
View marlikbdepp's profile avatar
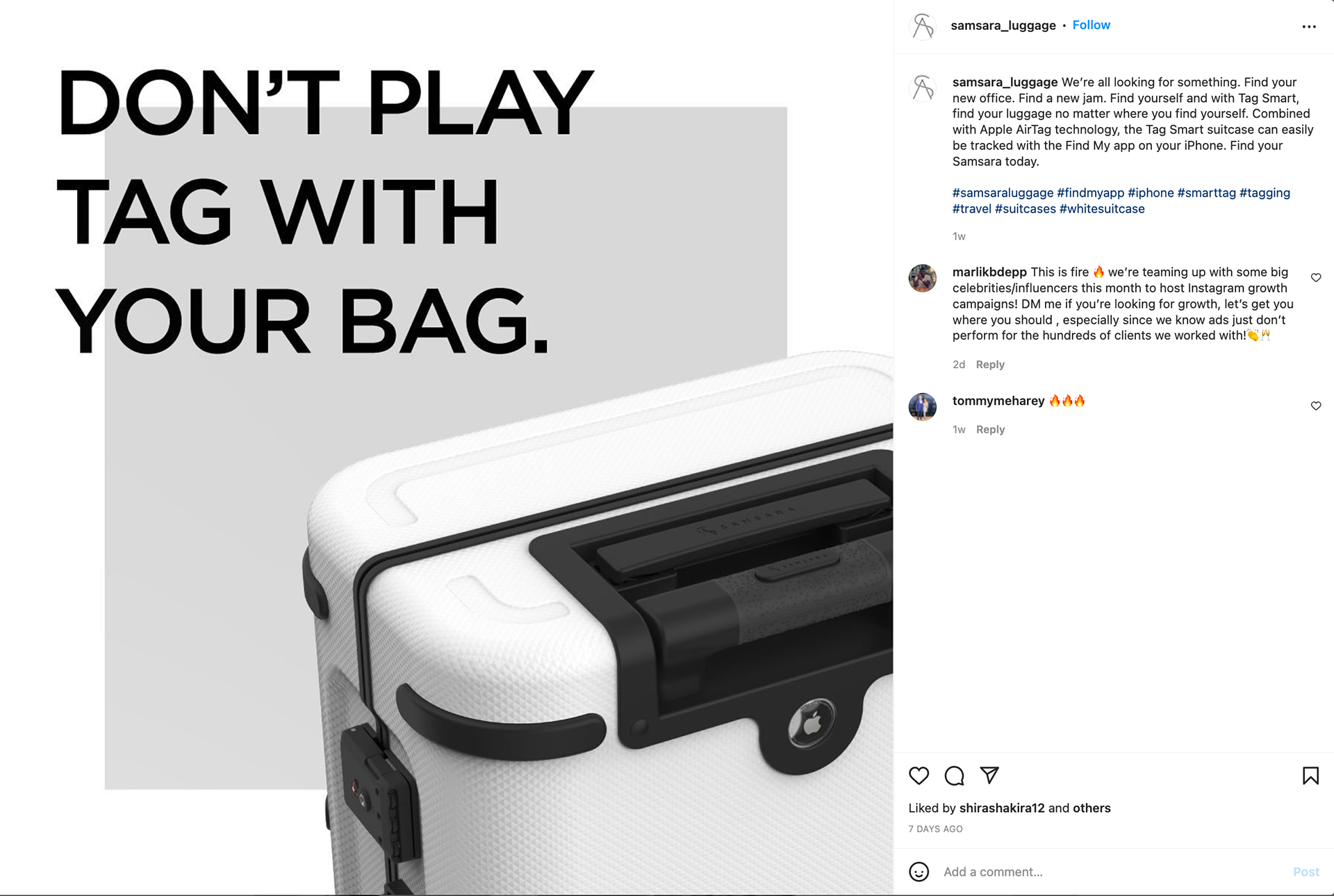click(923, 278)
